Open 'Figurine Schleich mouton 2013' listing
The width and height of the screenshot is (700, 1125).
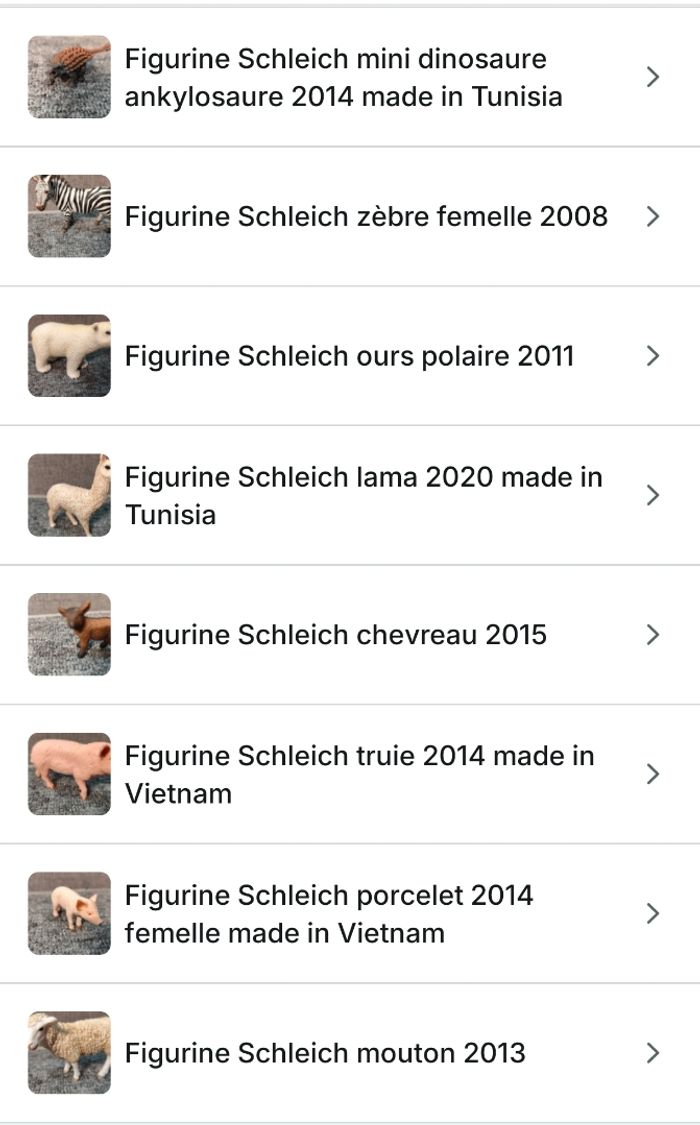pos(325,1052)
